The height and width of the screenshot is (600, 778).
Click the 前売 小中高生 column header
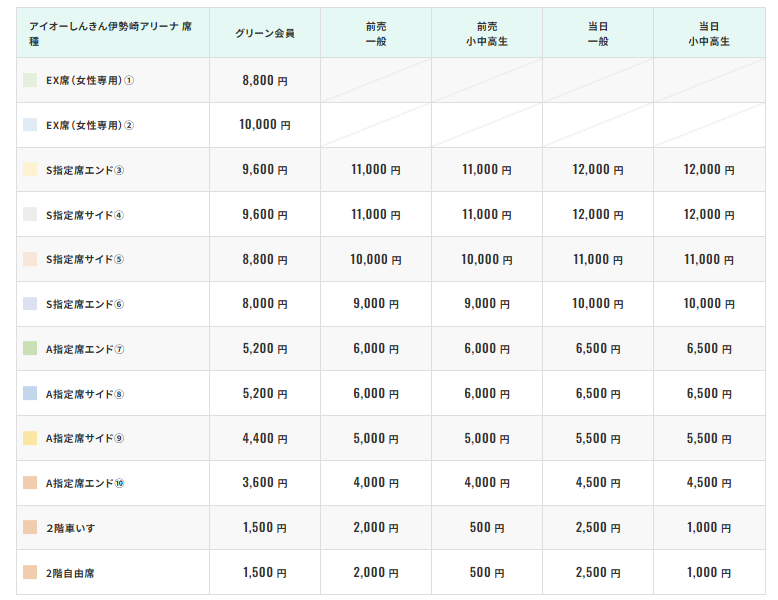coord(487,33)
